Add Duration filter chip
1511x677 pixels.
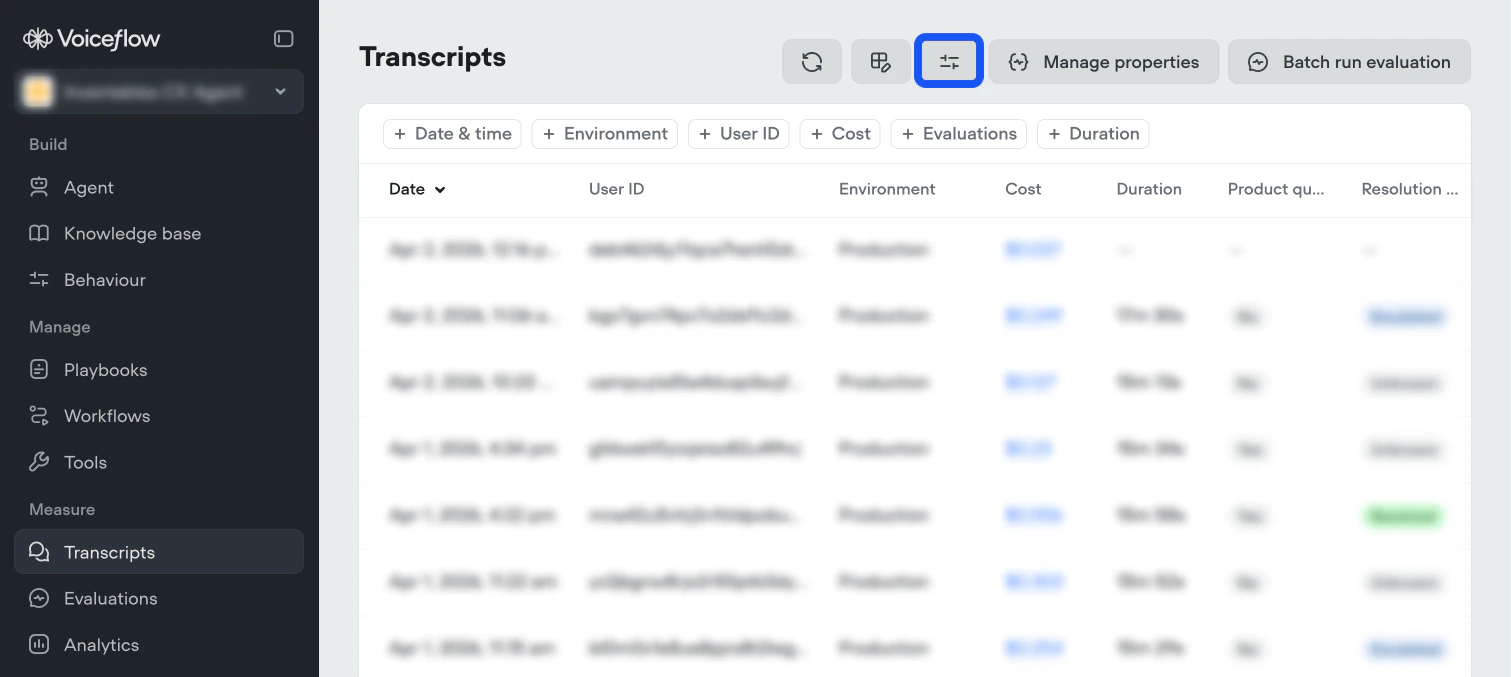[1093, 134]
